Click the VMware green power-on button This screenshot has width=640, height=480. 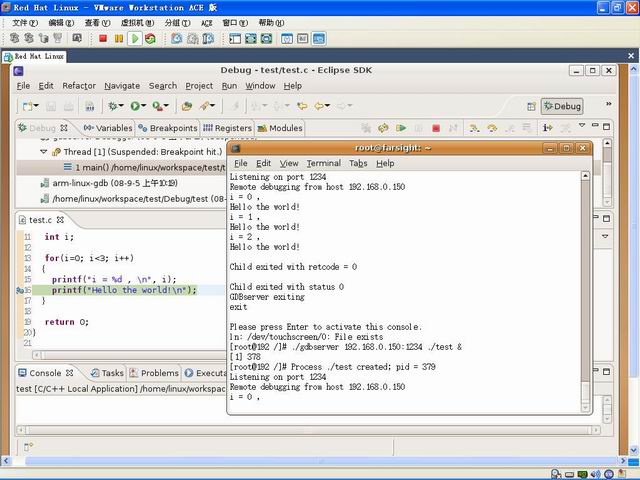pos(134,39)
